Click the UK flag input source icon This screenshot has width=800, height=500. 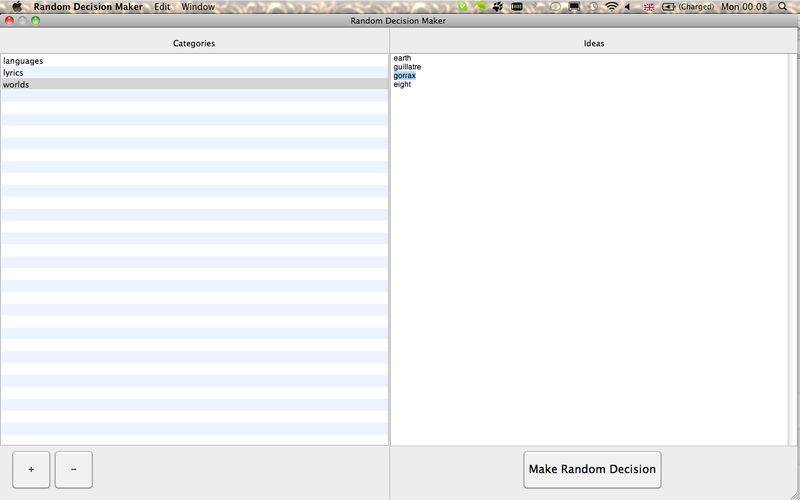click(649, 7)
